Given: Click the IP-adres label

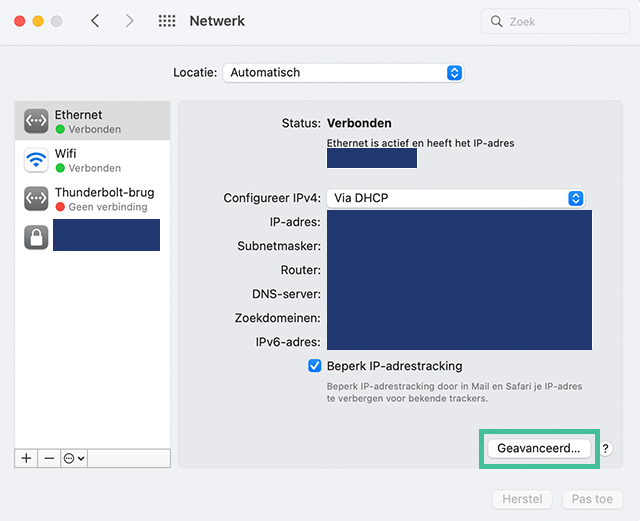Looking at the screenshot, I should click(x=295, y=222).
